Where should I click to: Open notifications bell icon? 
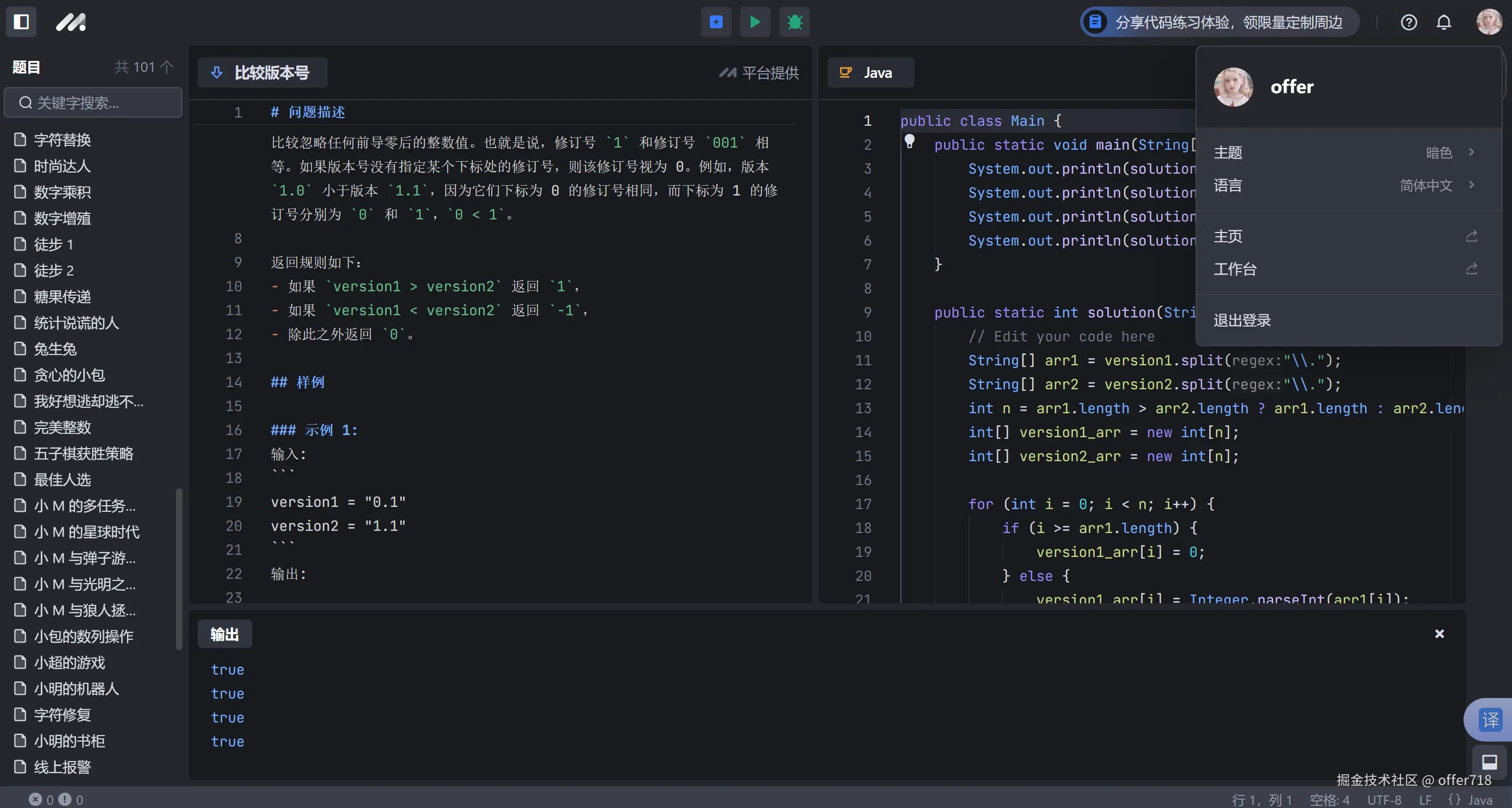point(1443,22)
